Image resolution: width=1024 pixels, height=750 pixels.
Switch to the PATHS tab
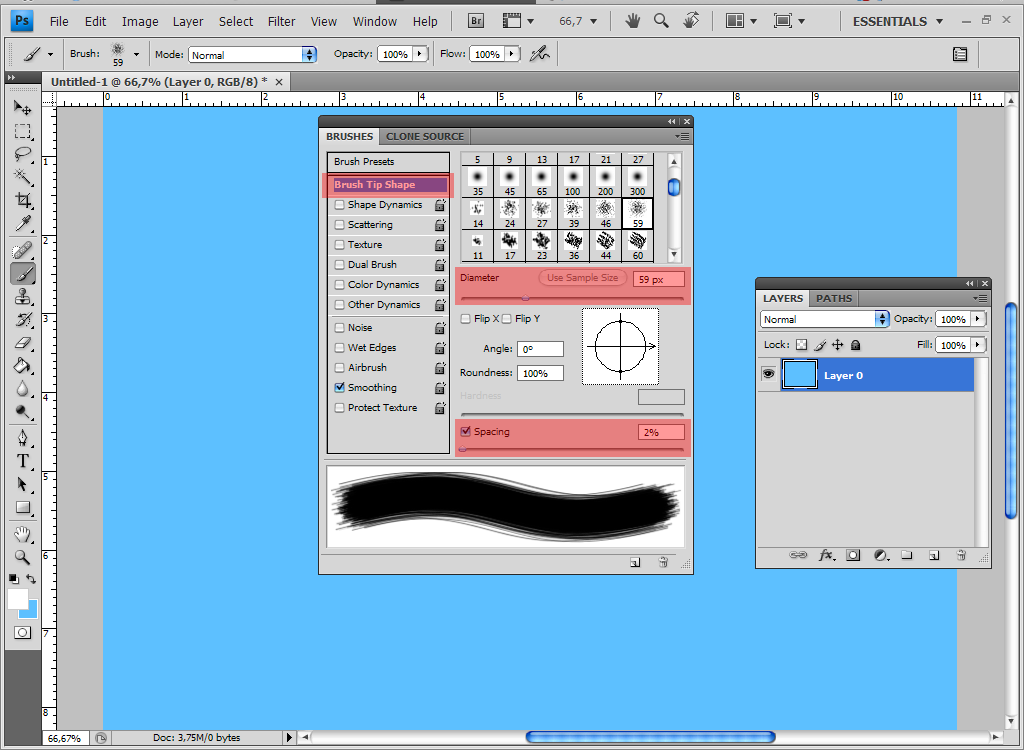834,299
